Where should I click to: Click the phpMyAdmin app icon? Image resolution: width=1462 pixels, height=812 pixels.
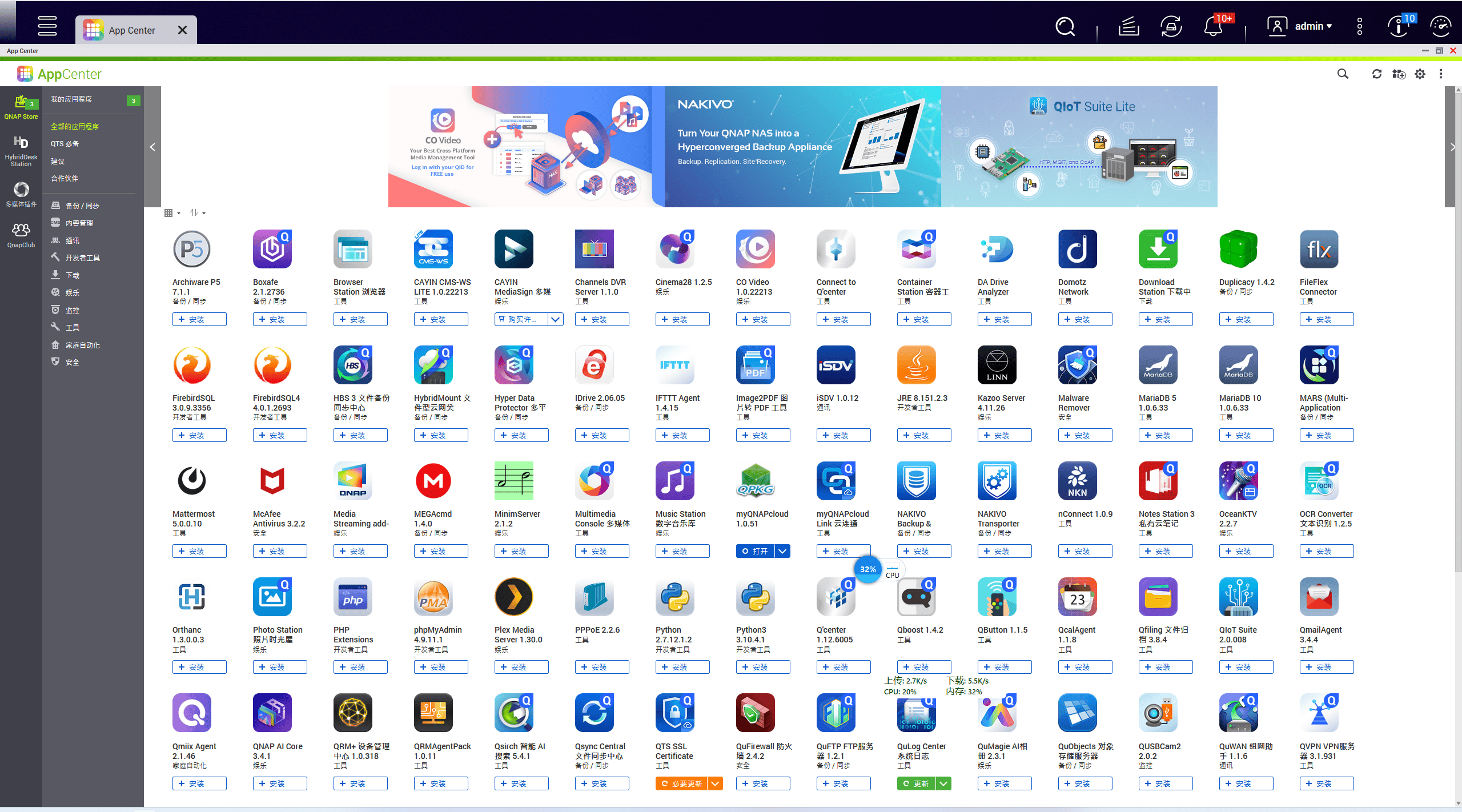coord(433,597)
